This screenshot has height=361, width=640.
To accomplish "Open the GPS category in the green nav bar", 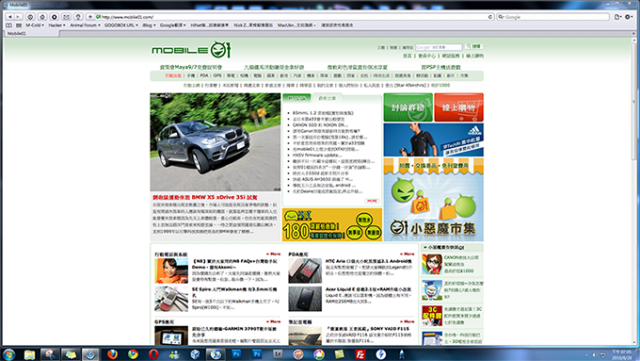I will coord(217,76).
